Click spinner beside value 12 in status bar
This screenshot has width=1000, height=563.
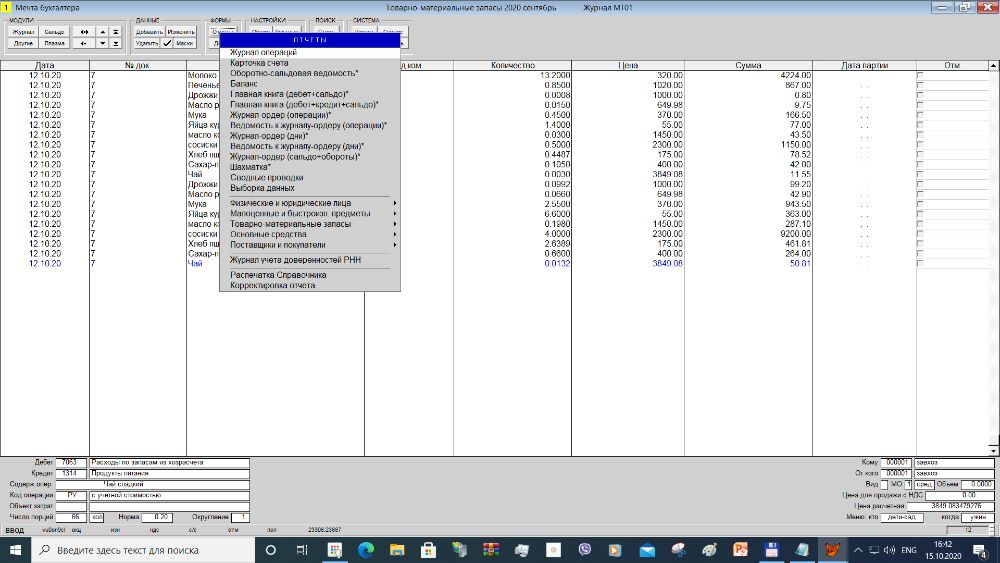pos(992,530)
